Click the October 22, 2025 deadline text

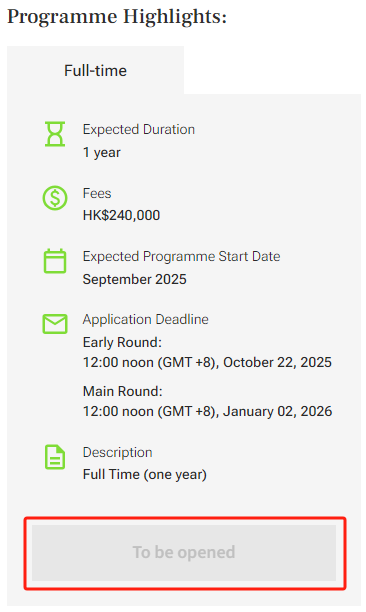click(x=277, y=362)
